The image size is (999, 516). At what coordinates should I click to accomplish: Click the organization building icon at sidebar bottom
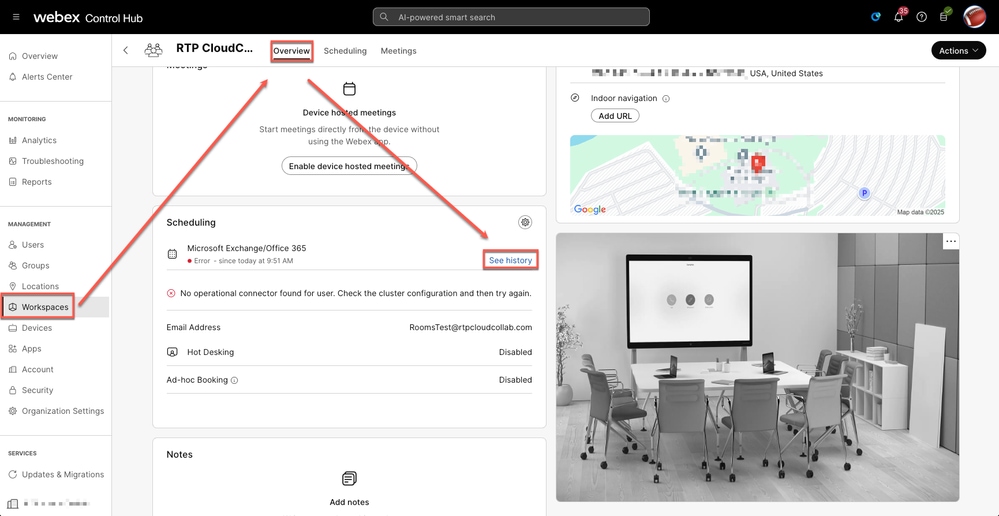pos(12,503)
